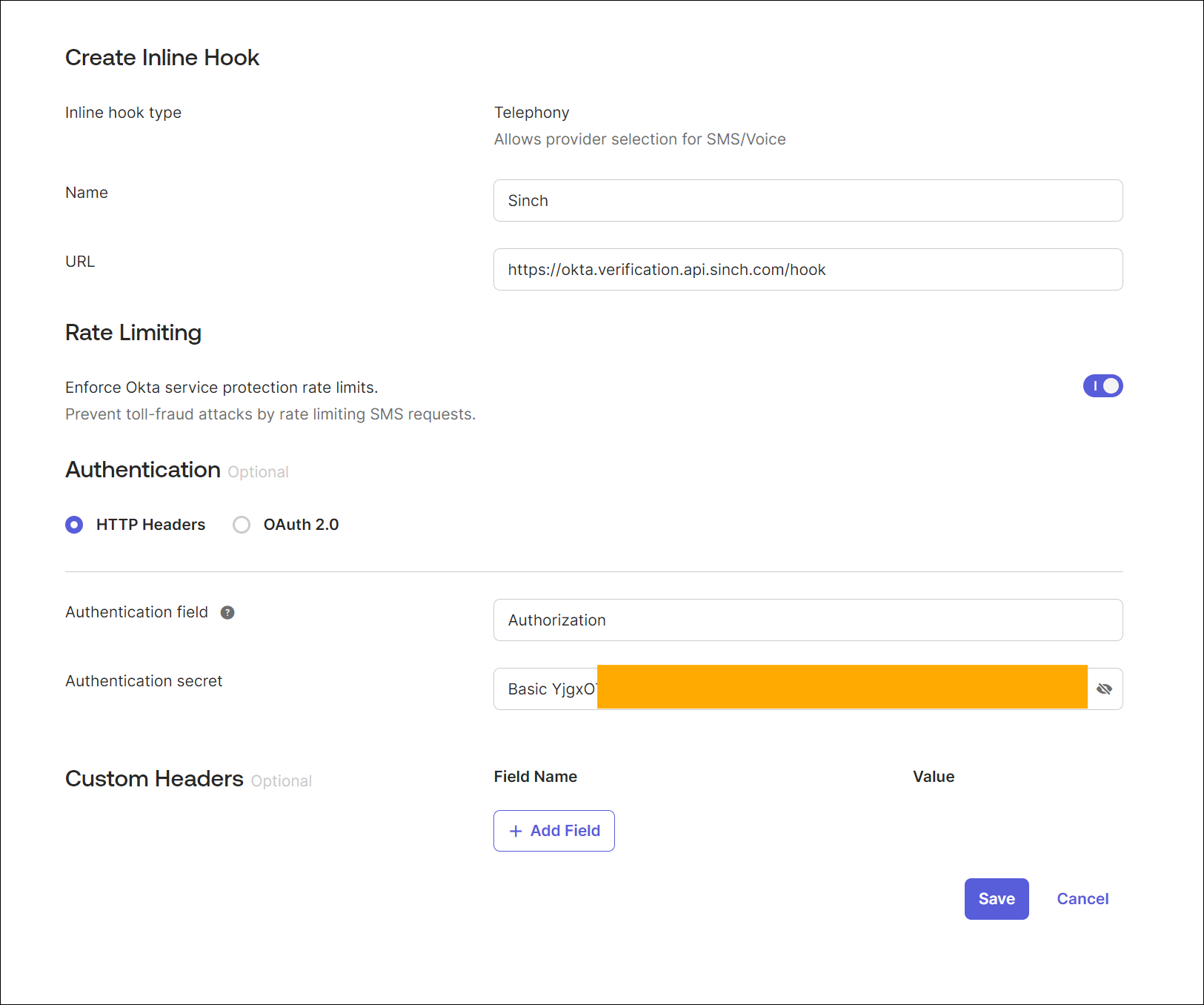Click the Value column header

click(933, 776)
